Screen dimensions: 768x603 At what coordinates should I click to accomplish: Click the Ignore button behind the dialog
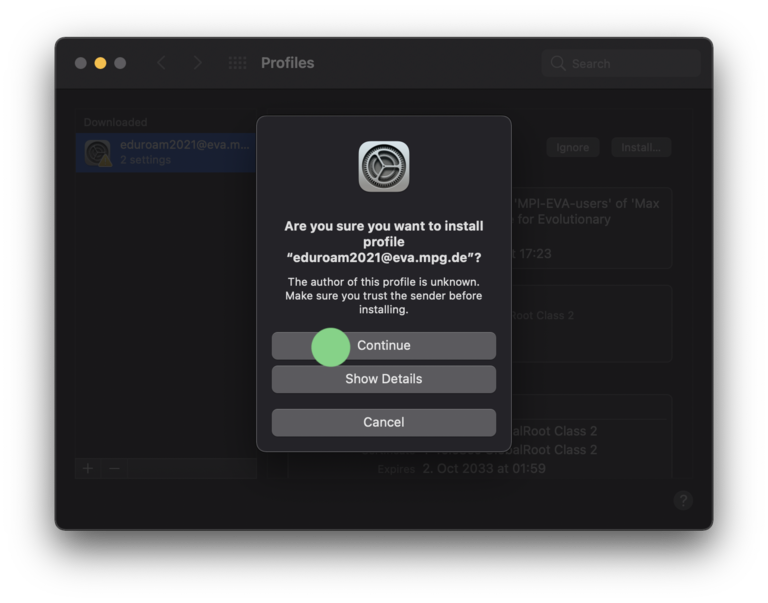(x=573, y=147)
